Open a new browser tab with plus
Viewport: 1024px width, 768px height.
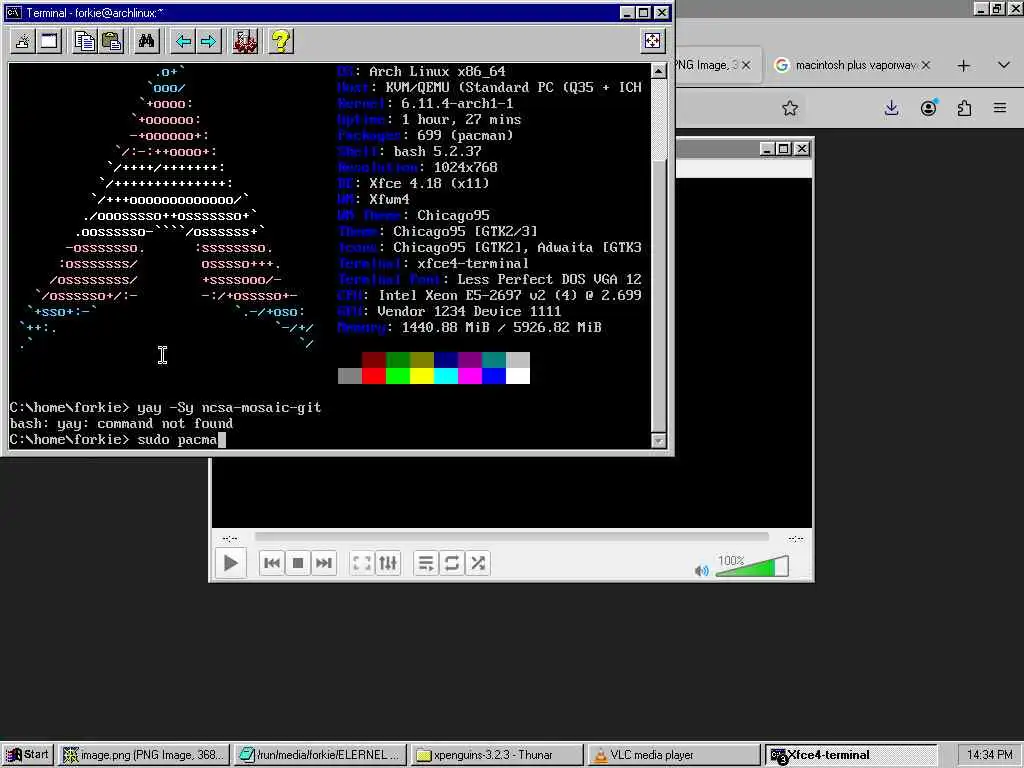(963, 65)
